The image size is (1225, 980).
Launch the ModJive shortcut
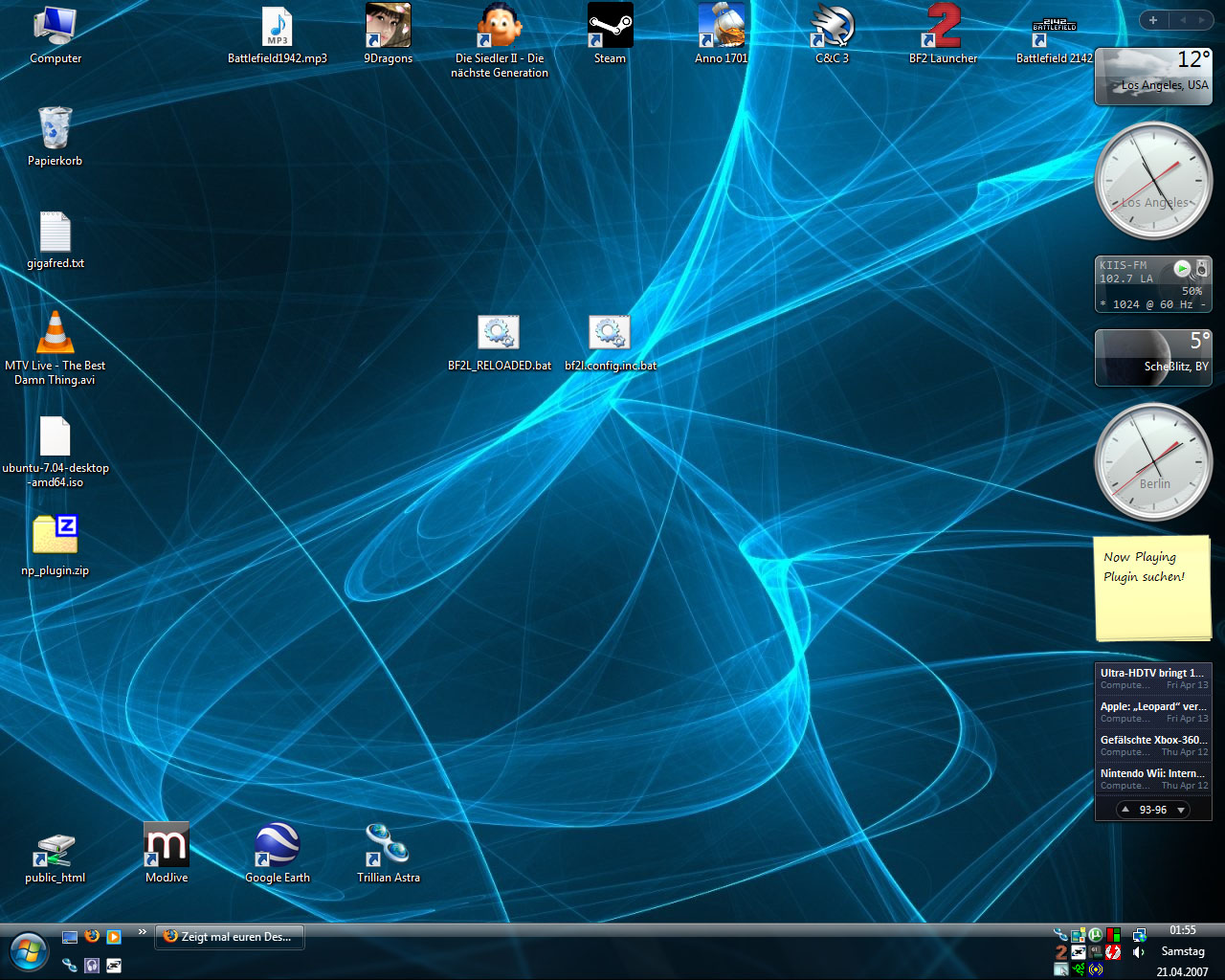pyautogui.click(x=167, y=853)
